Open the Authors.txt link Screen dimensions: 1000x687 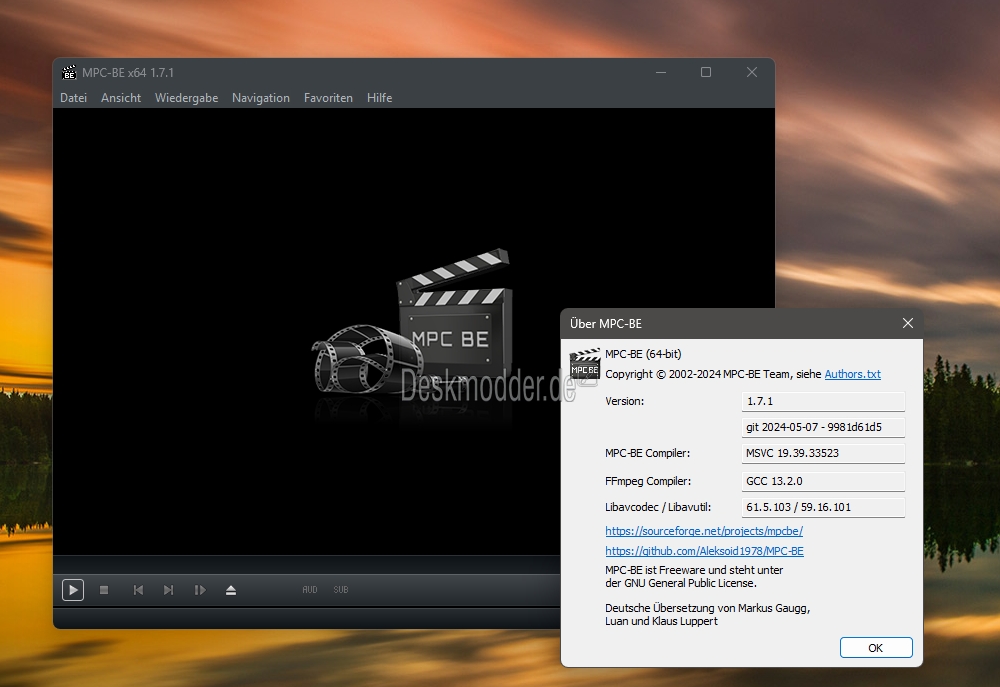click(853, 374)
